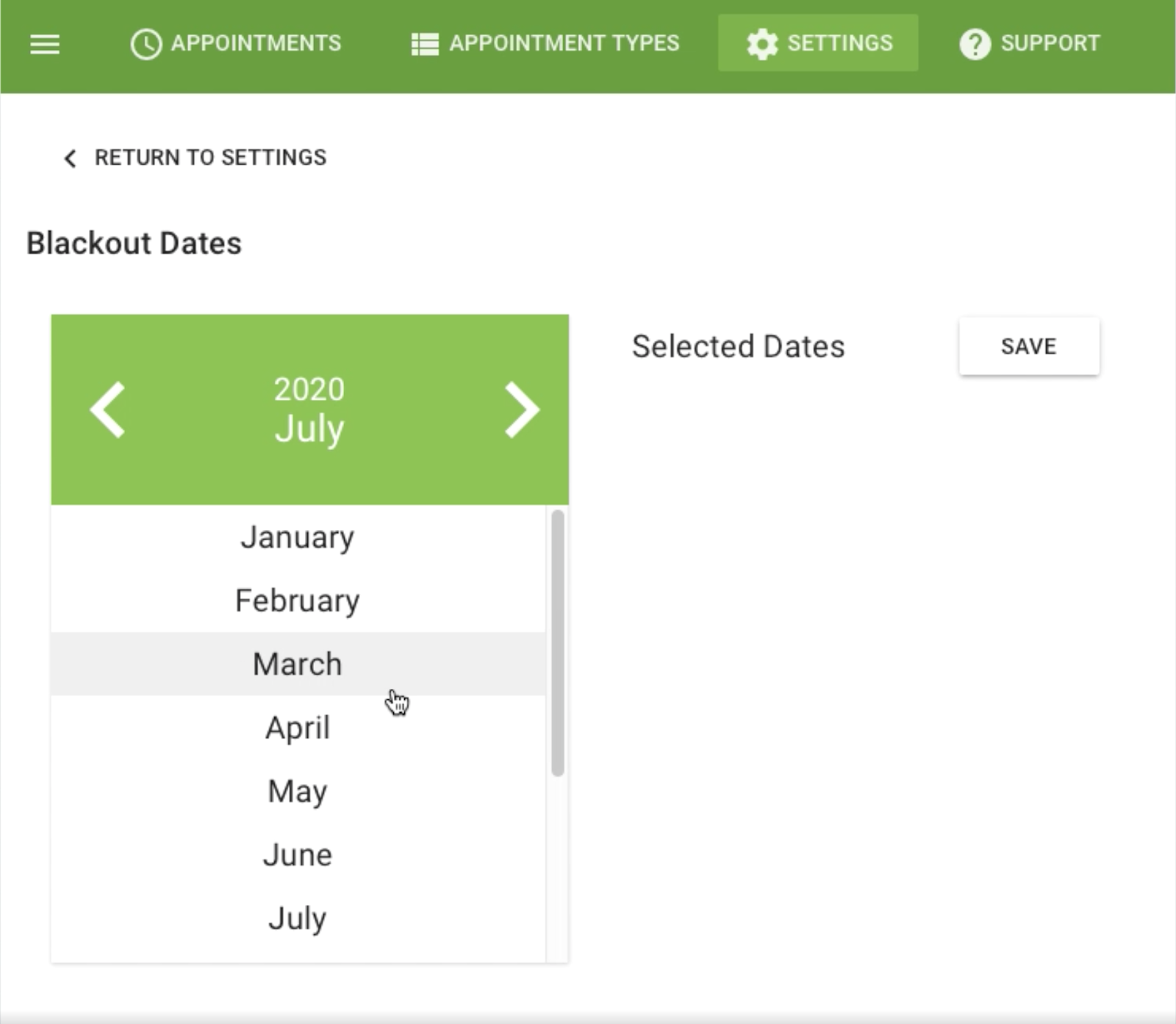Screen dimensions: 1176x1024
Task: Choose March in the month list
Action: 298,664
